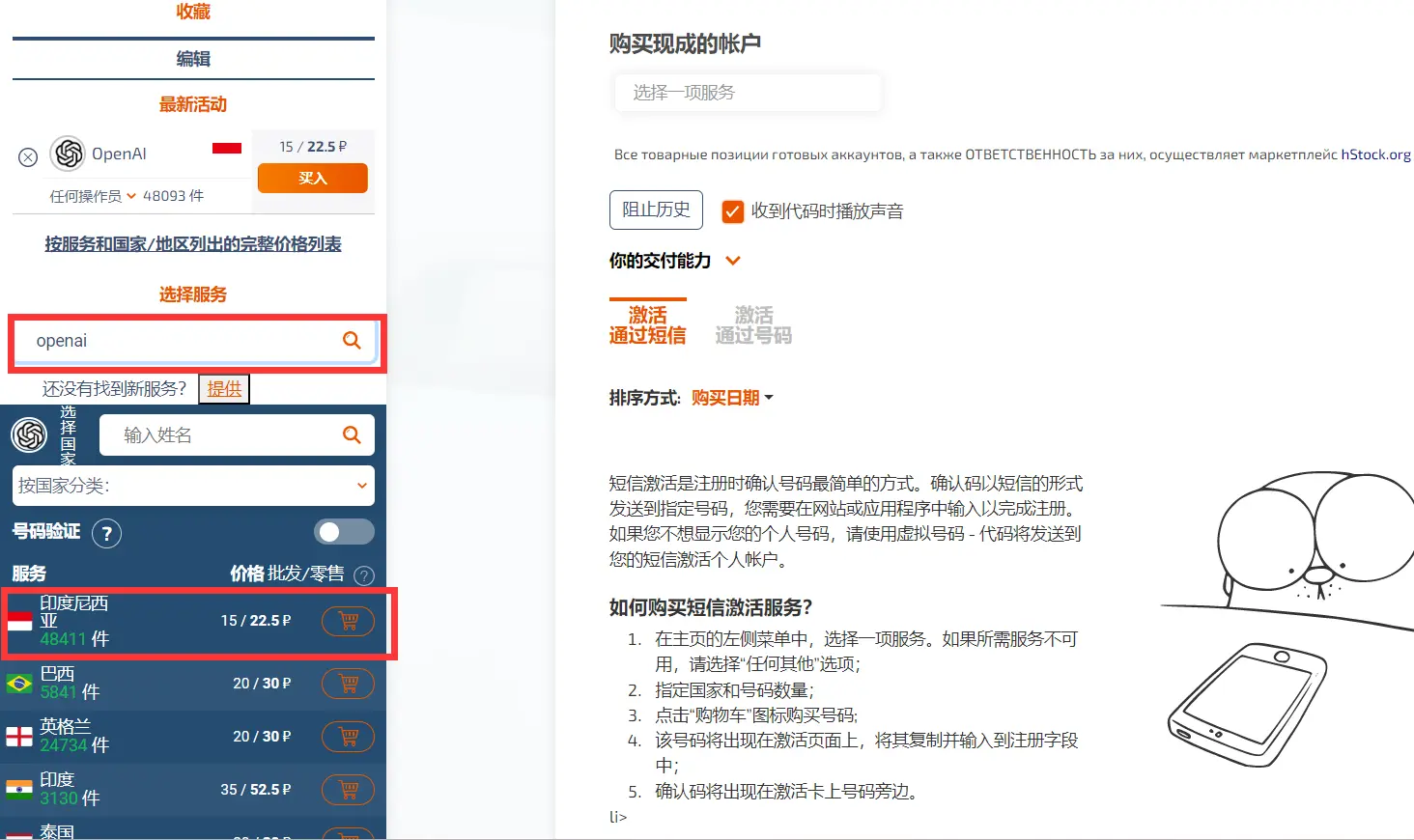Remove OpenAI from recent activity with the X icon
Screen dimensions: 1414x840
coord(28,157)
